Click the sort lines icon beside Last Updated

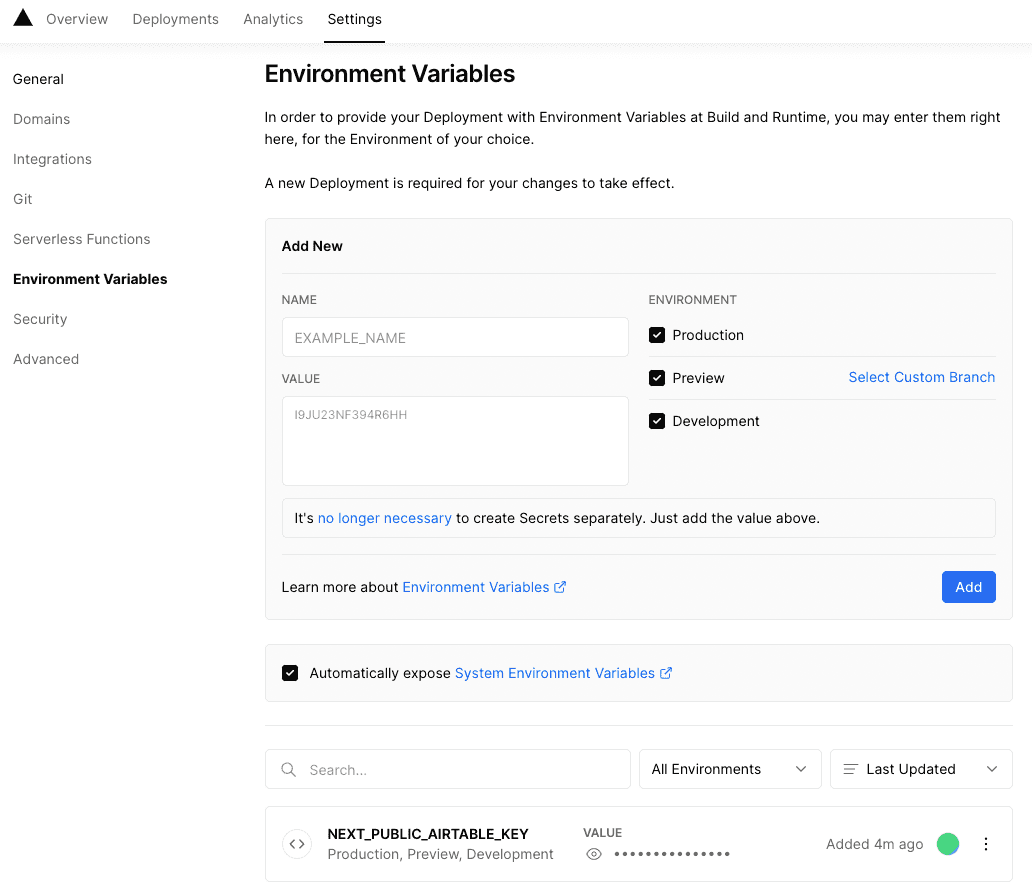pyautogui.click(x=851, y=769)
